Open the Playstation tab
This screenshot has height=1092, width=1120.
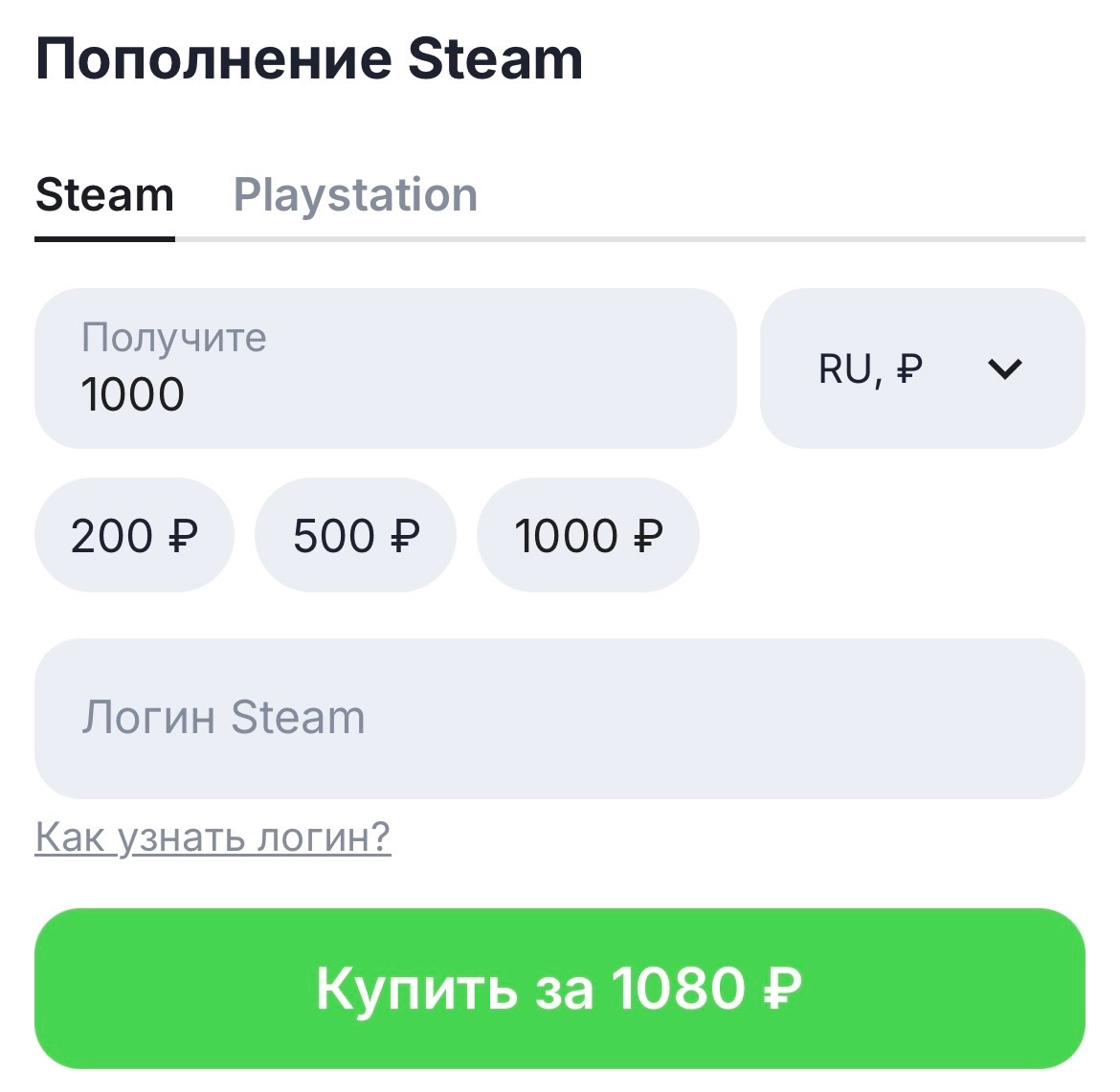coord(355,195)
